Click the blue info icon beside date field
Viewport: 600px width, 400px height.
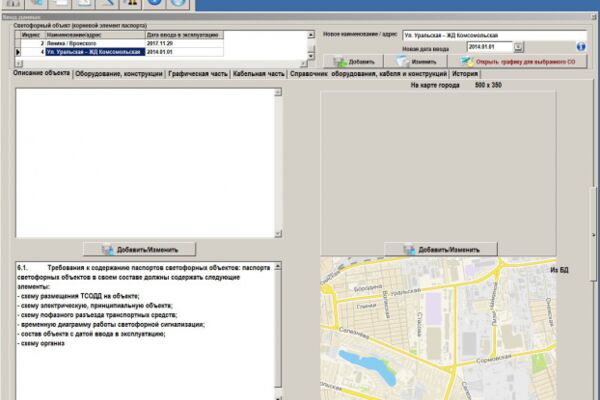coord(580,47)
